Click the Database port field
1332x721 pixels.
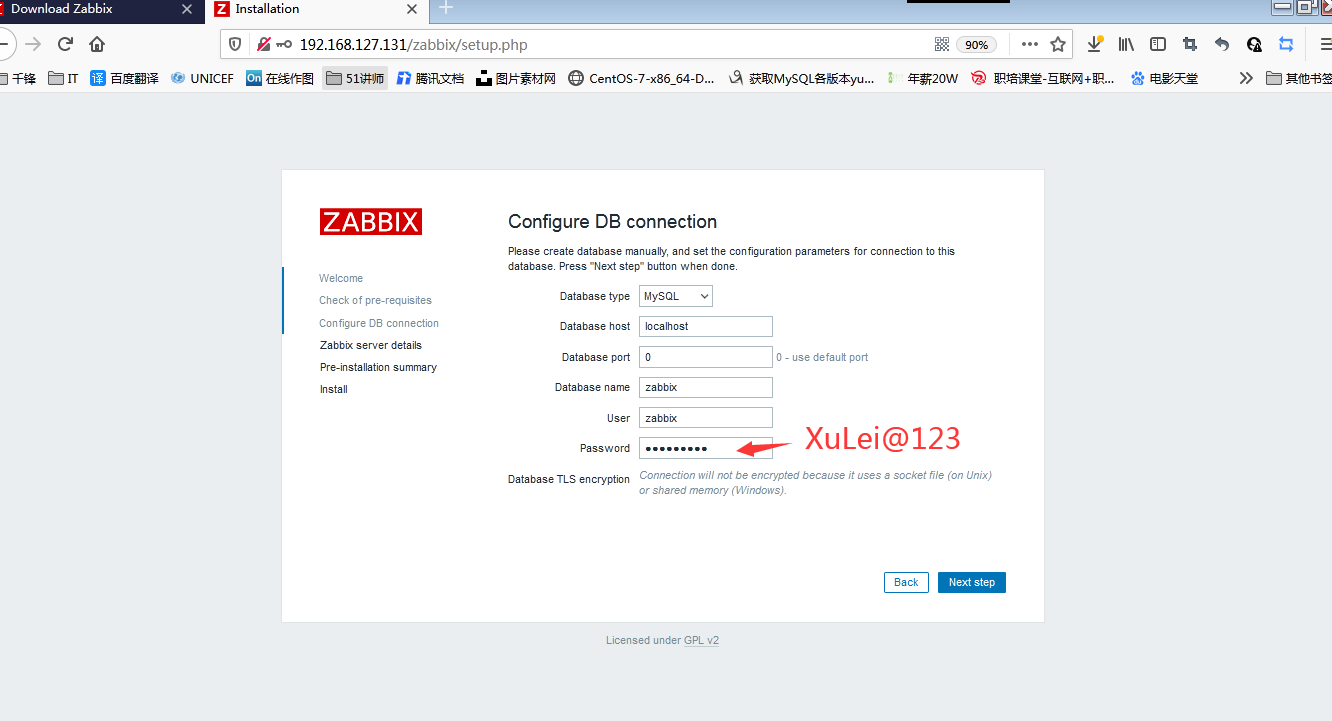[706, 357]
